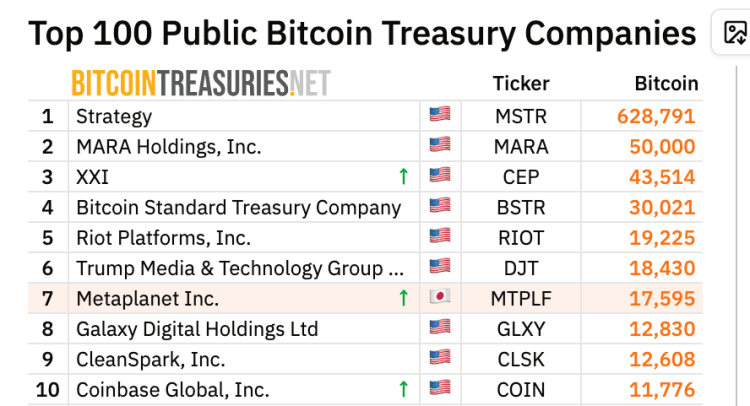
Task: Click the US flag in the Riot Platforms row
Action: coord(440,238)
